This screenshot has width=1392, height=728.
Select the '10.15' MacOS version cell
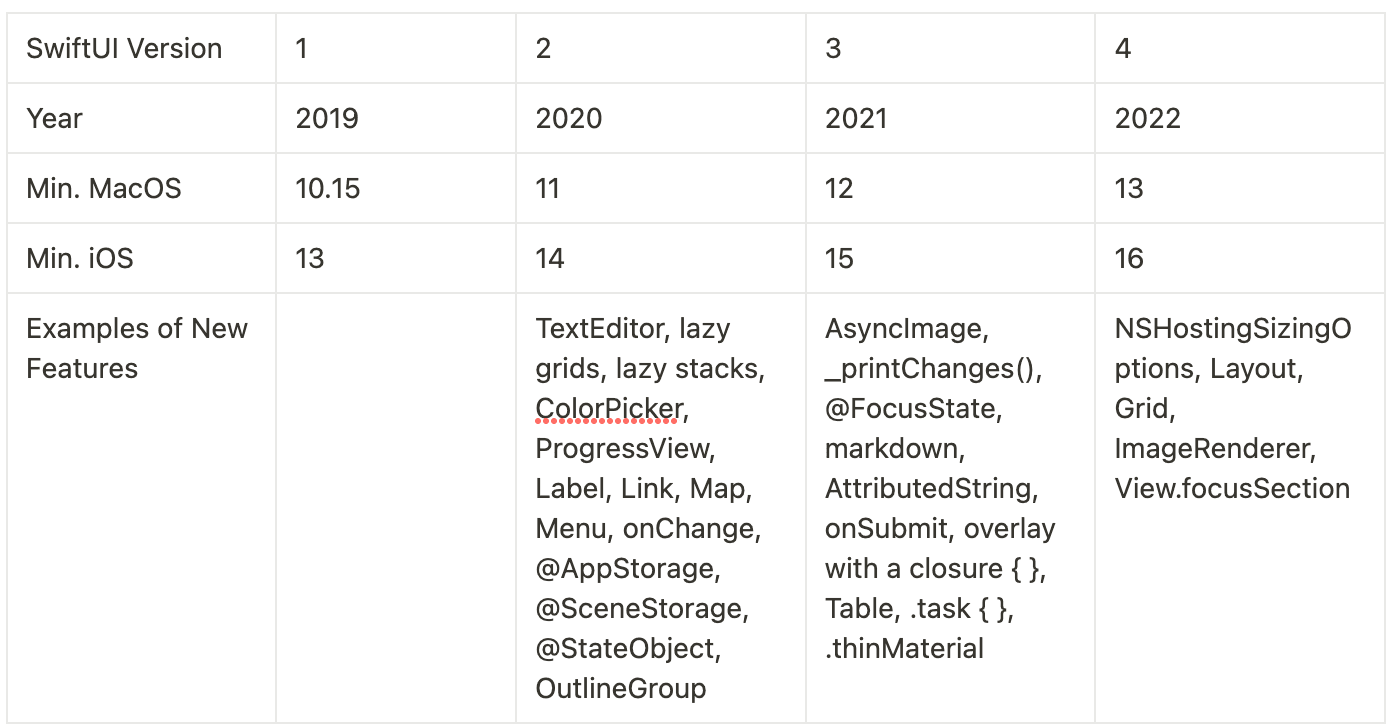coord(328,189)
